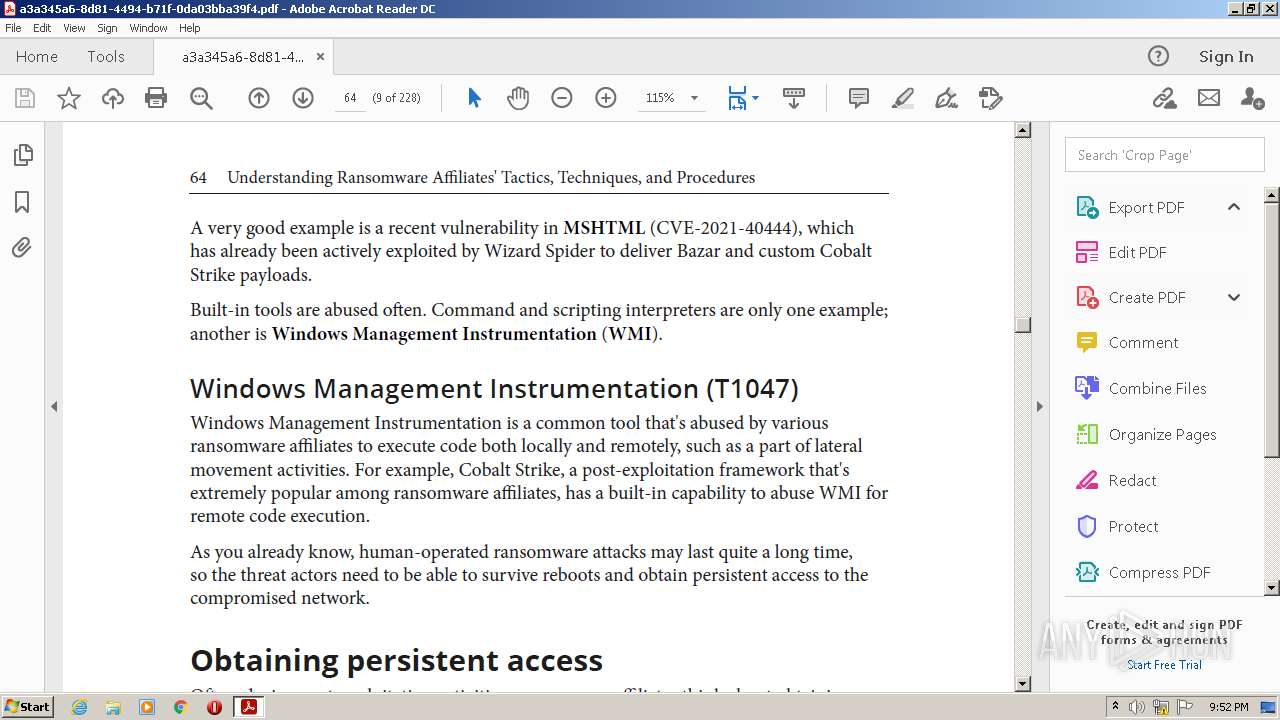Share a link to this file
The image size is (1280, 720).
point(1164,98)
